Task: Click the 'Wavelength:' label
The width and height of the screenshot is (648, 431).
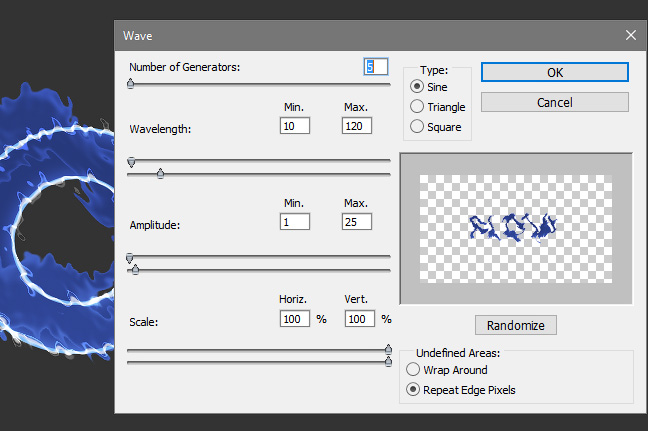Action: coord(160,129)
